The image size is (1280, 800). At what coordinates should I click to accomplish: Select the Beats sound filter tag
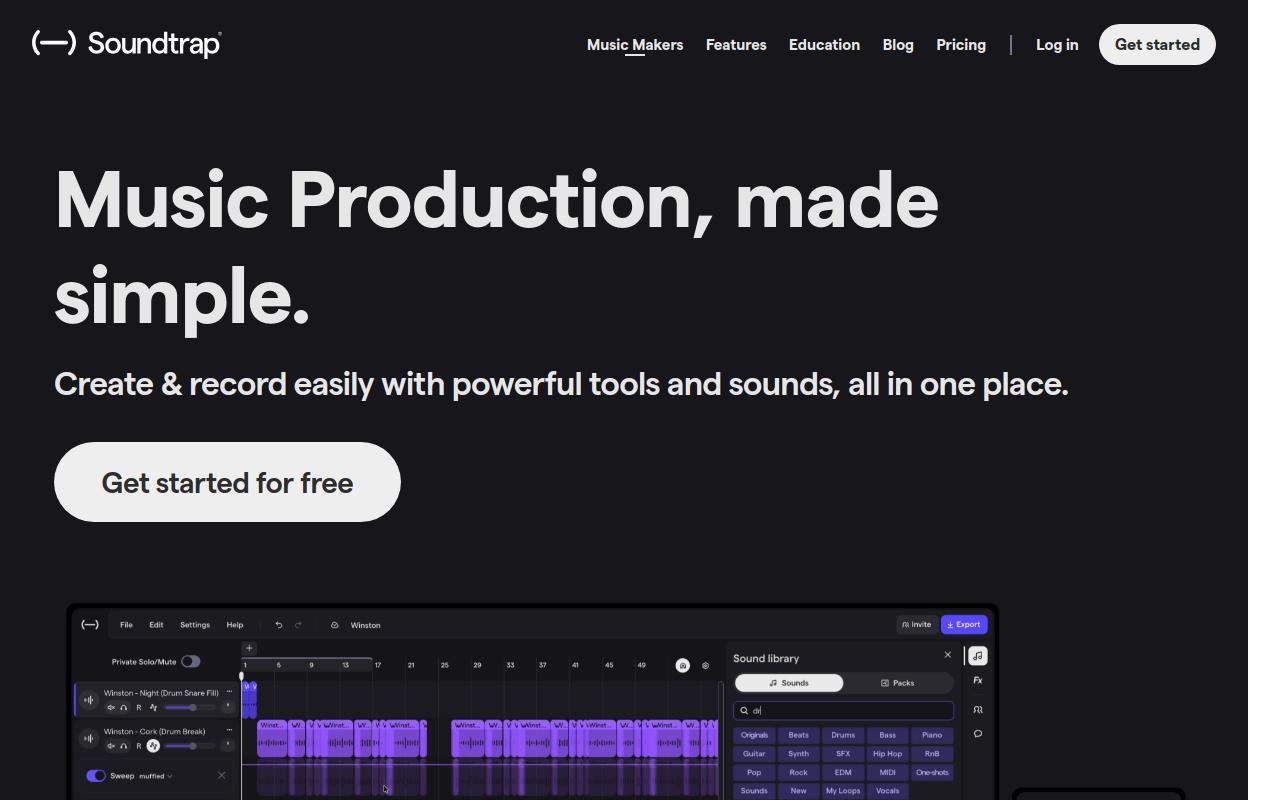[x=798, y=735]
